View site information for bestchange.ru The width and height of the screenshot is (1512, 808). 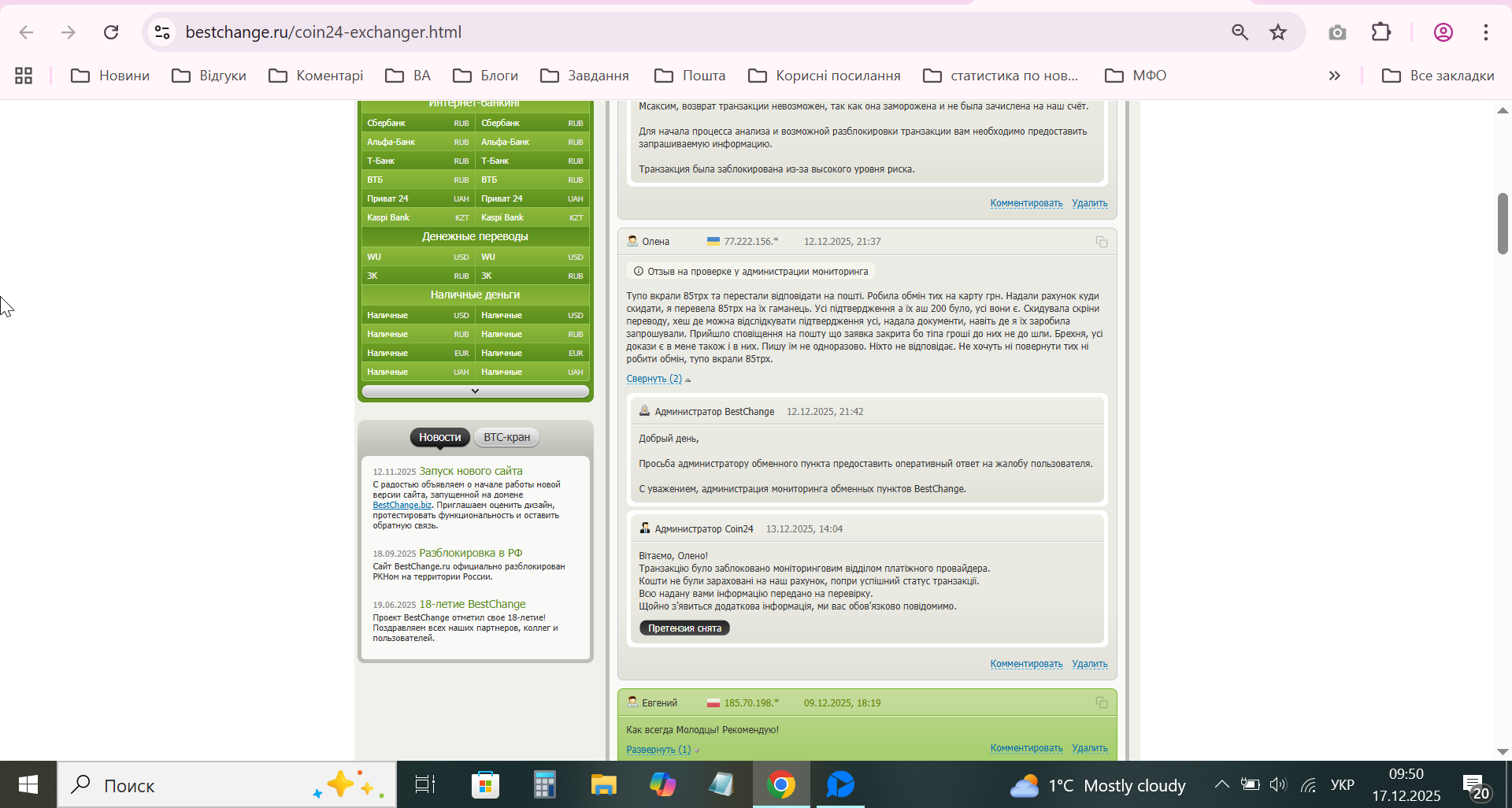(162, 32)
